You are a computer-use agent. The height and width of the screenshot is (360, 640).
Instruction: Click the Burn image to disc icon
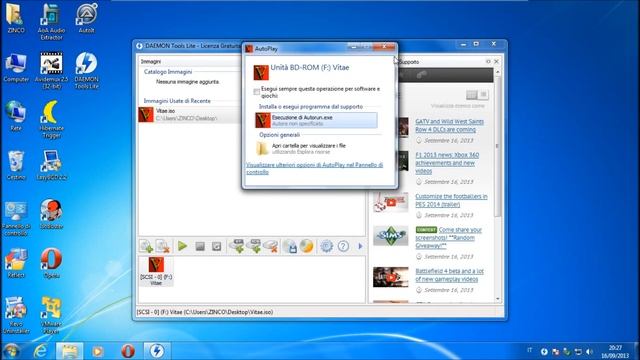307,246
